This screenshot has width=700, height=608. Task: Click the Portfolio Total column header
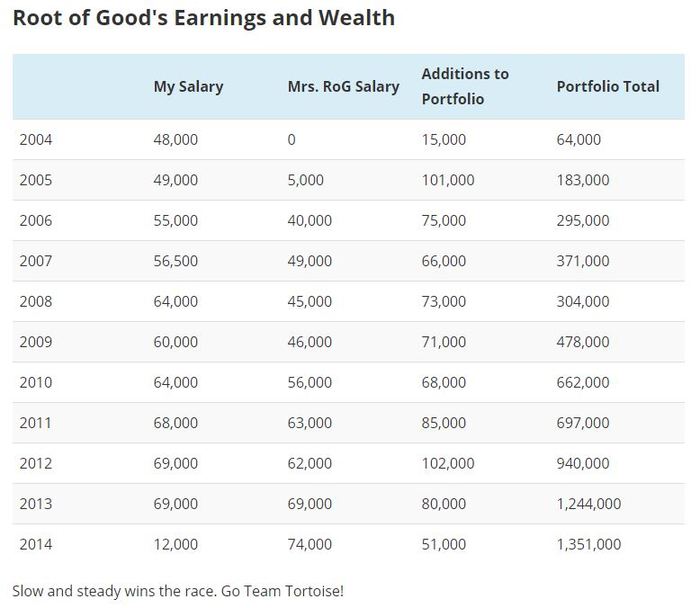(x=608, y=87)
